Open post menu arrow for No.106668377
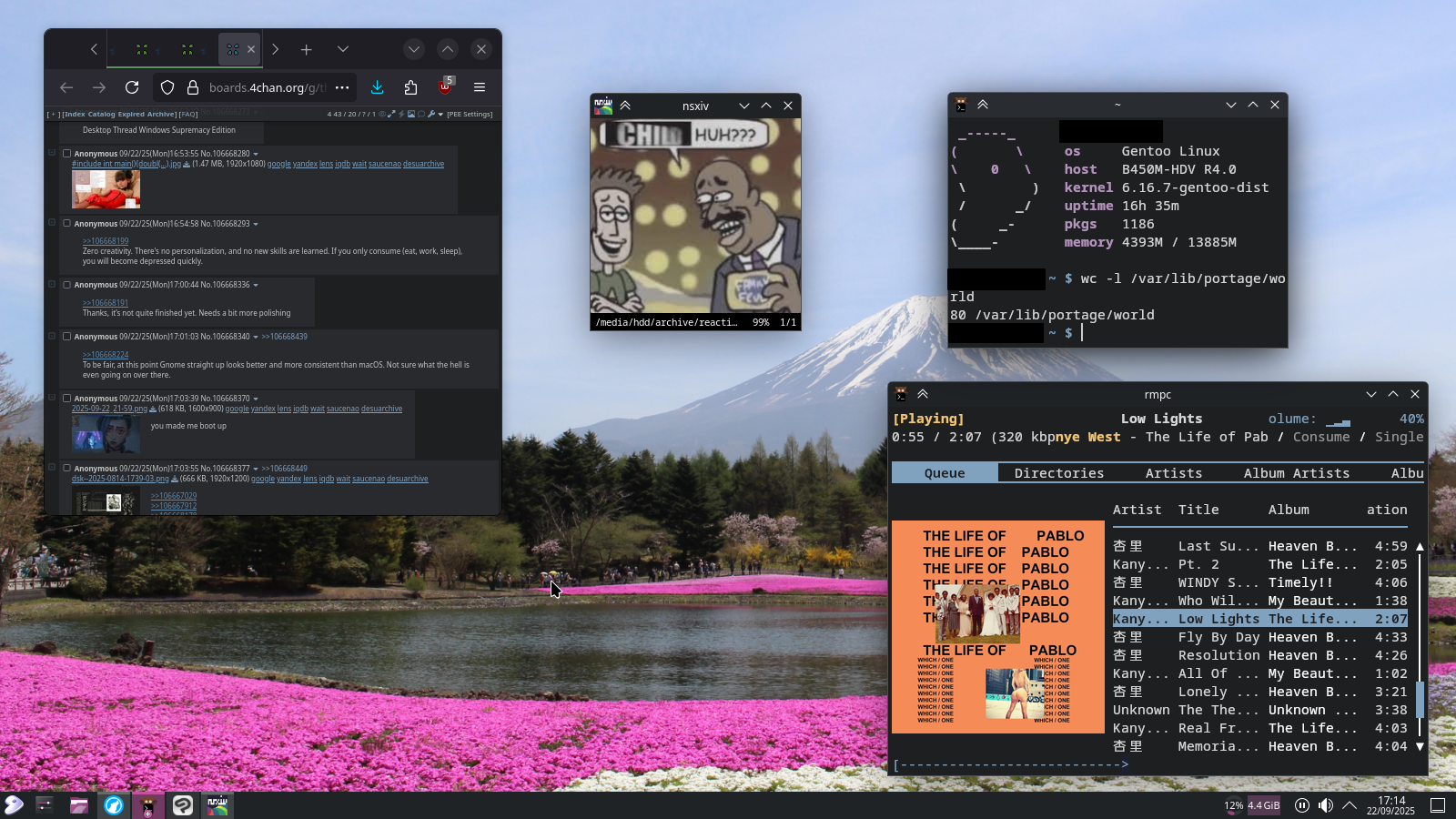This screenshot has height=819, width=1456. click(256, 469)
